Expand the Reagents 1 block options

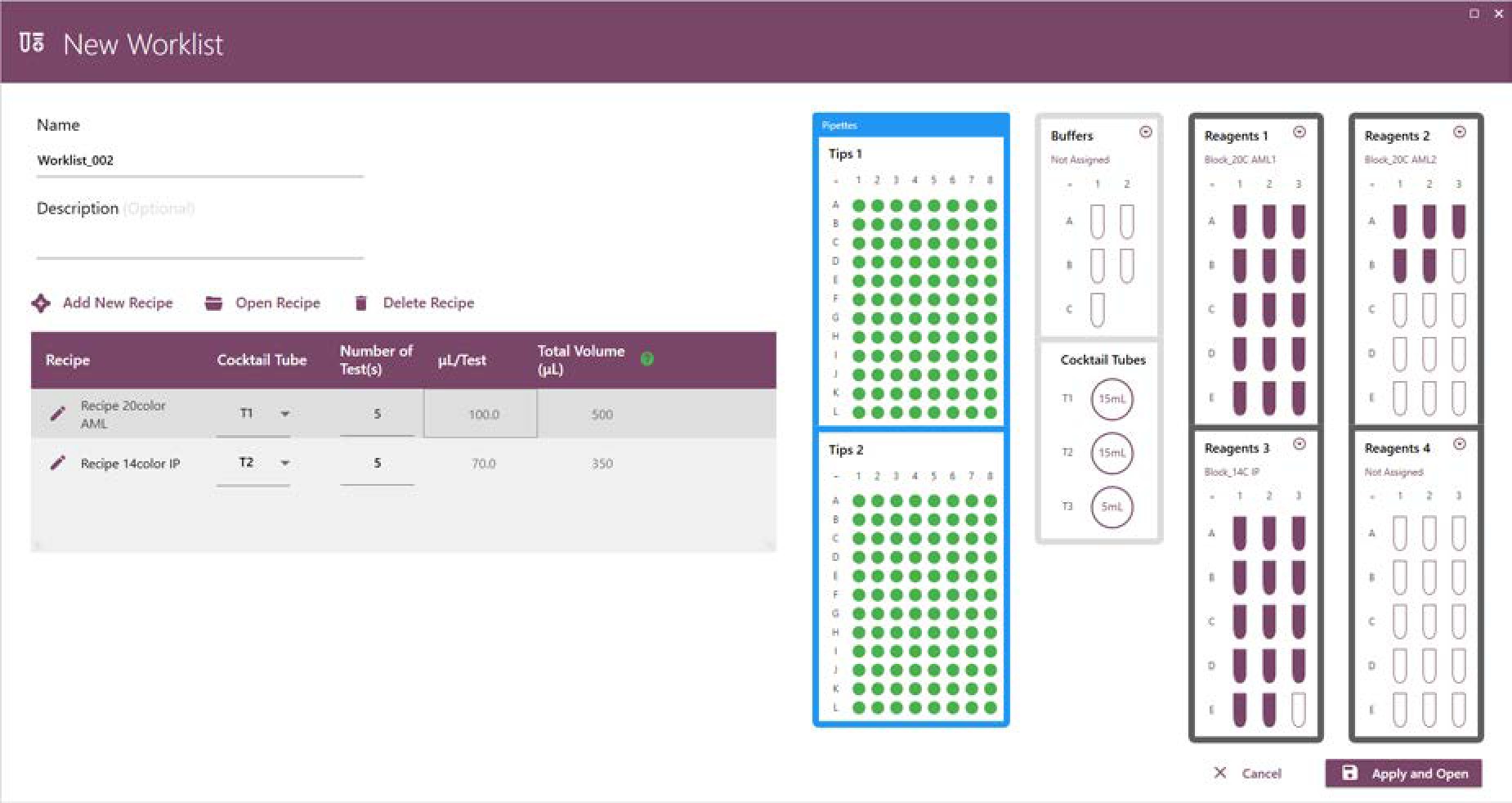[x=1300, y=132]
